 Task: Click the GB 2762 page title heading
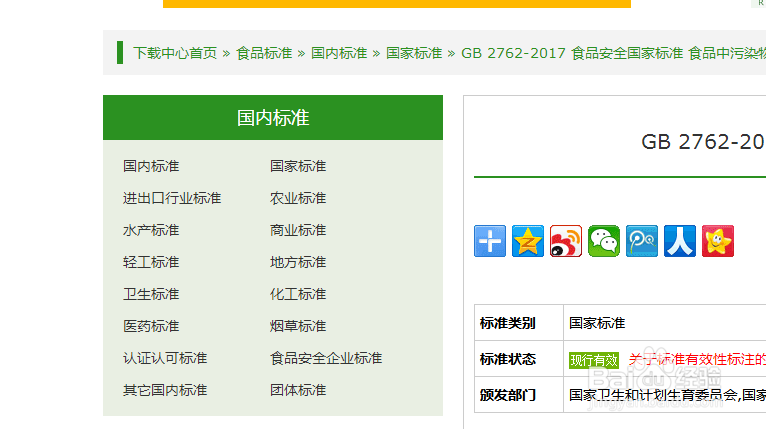point(703,142)
